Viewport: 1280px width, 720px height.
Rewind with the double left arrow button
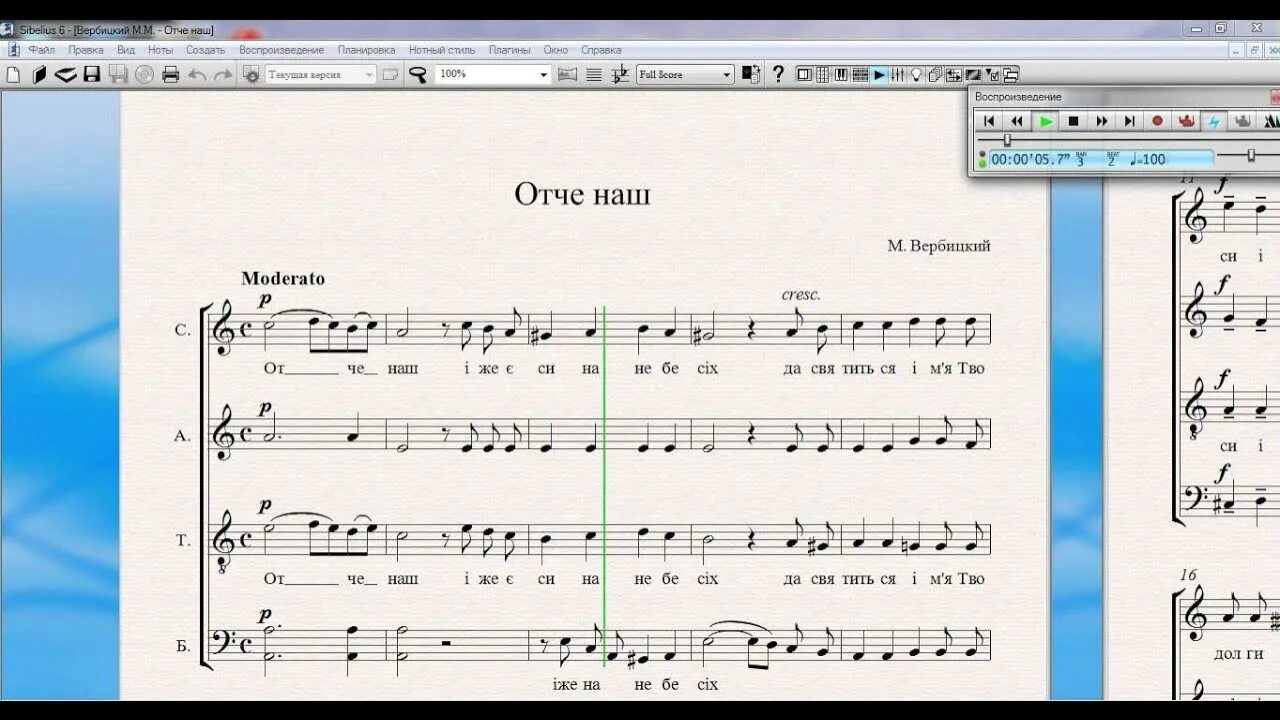coord(1017,121)
